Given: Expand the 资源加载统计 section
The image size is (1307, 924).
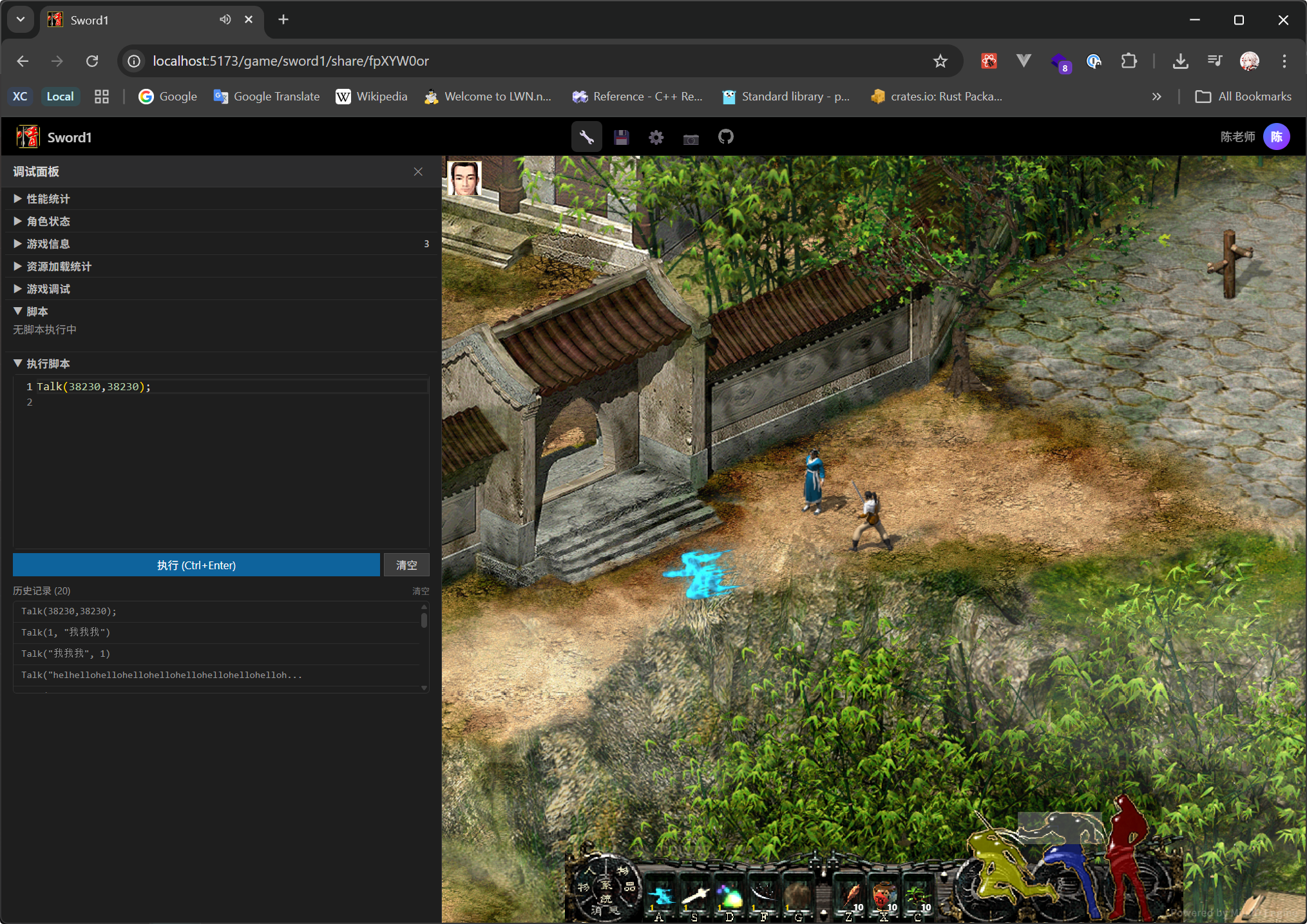Looking at the screenshot, I should coord(221,267).
